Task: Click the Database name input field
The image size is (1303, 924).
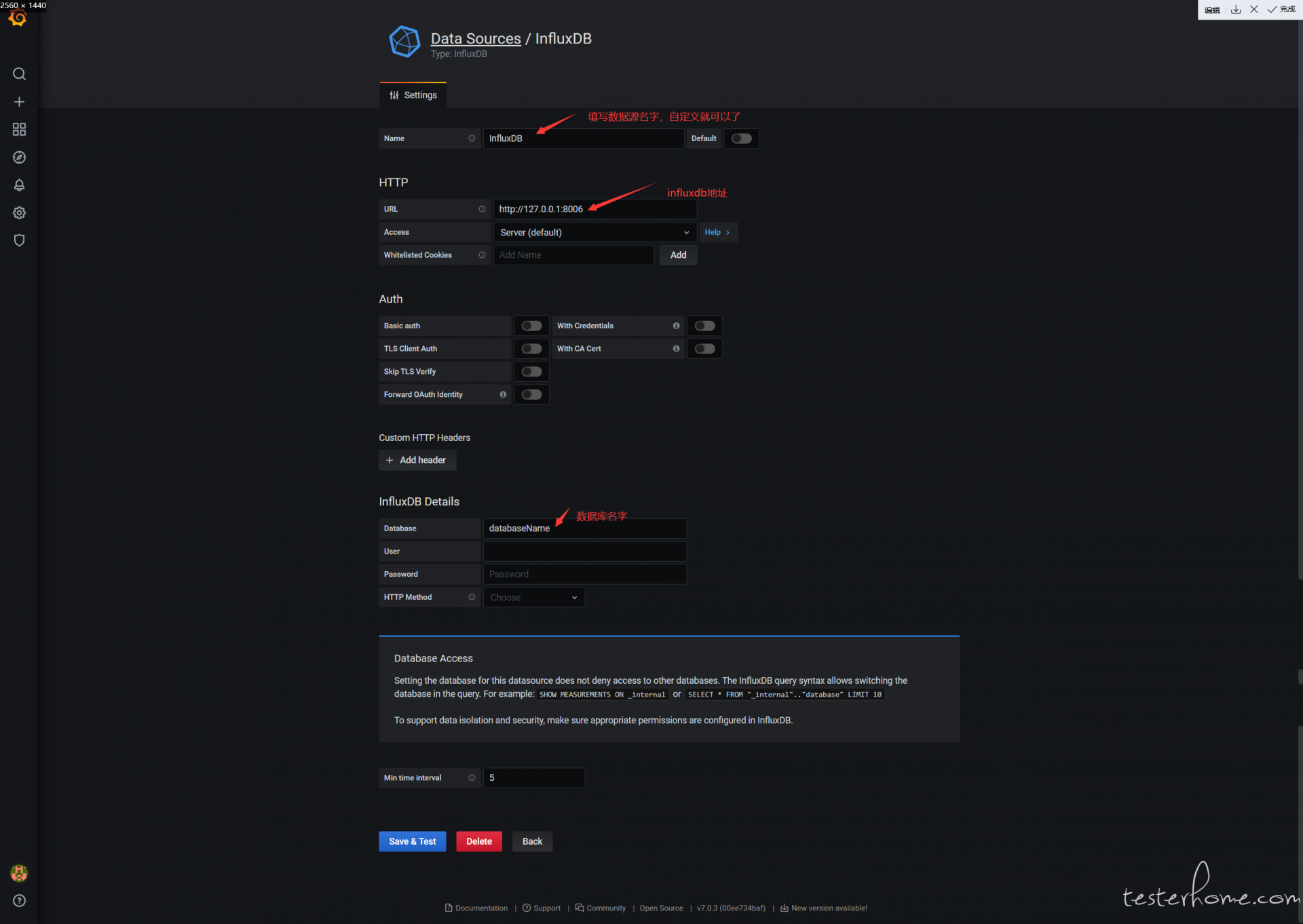Action: coord(585,528)
